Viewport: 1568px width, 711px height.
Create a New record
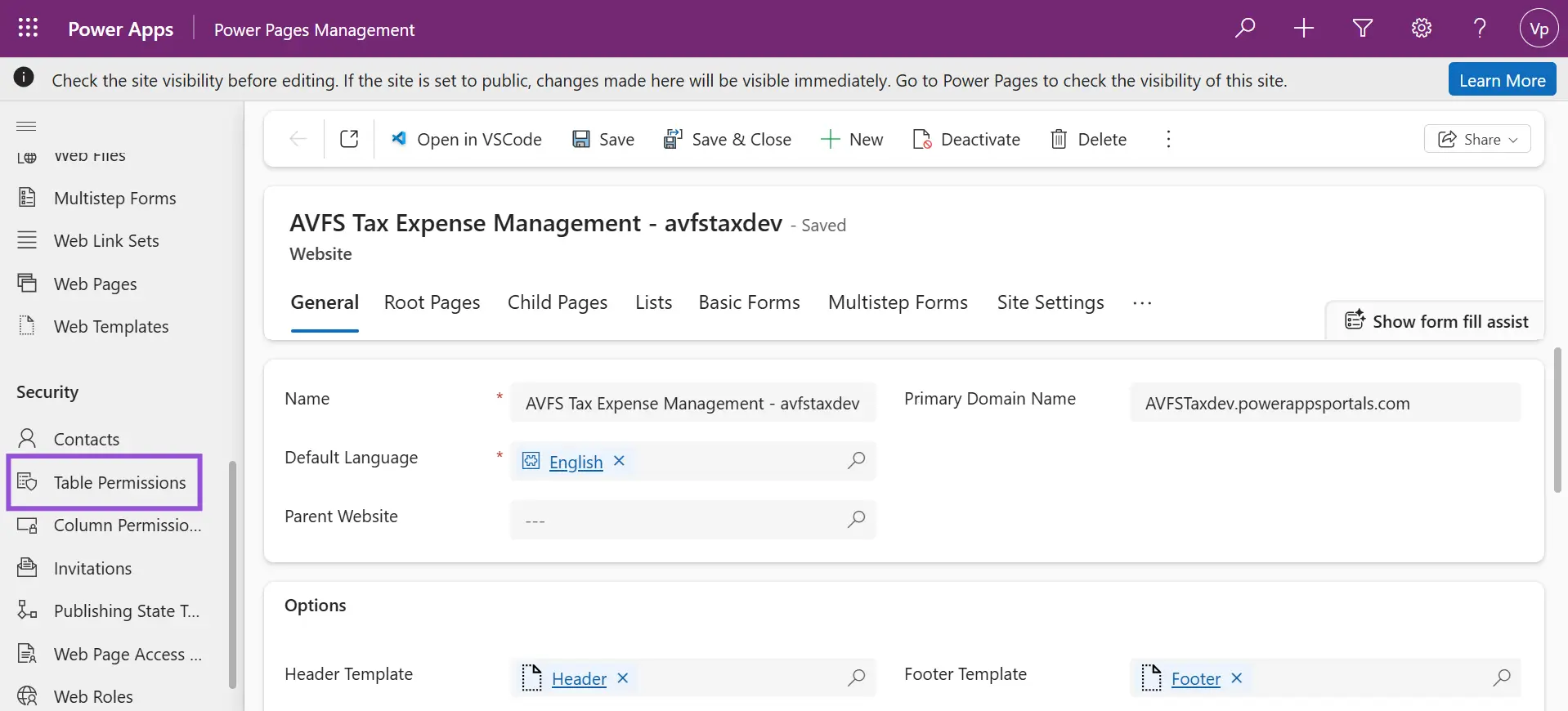(852, 140)
